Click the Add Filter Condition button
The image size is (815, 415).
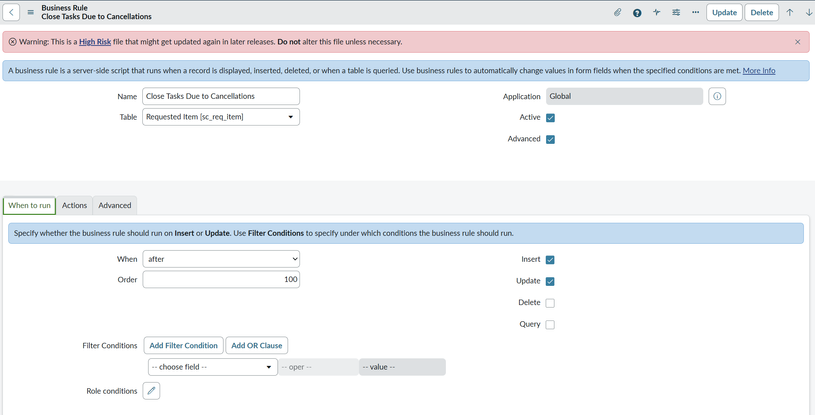[x=183, y=346]
